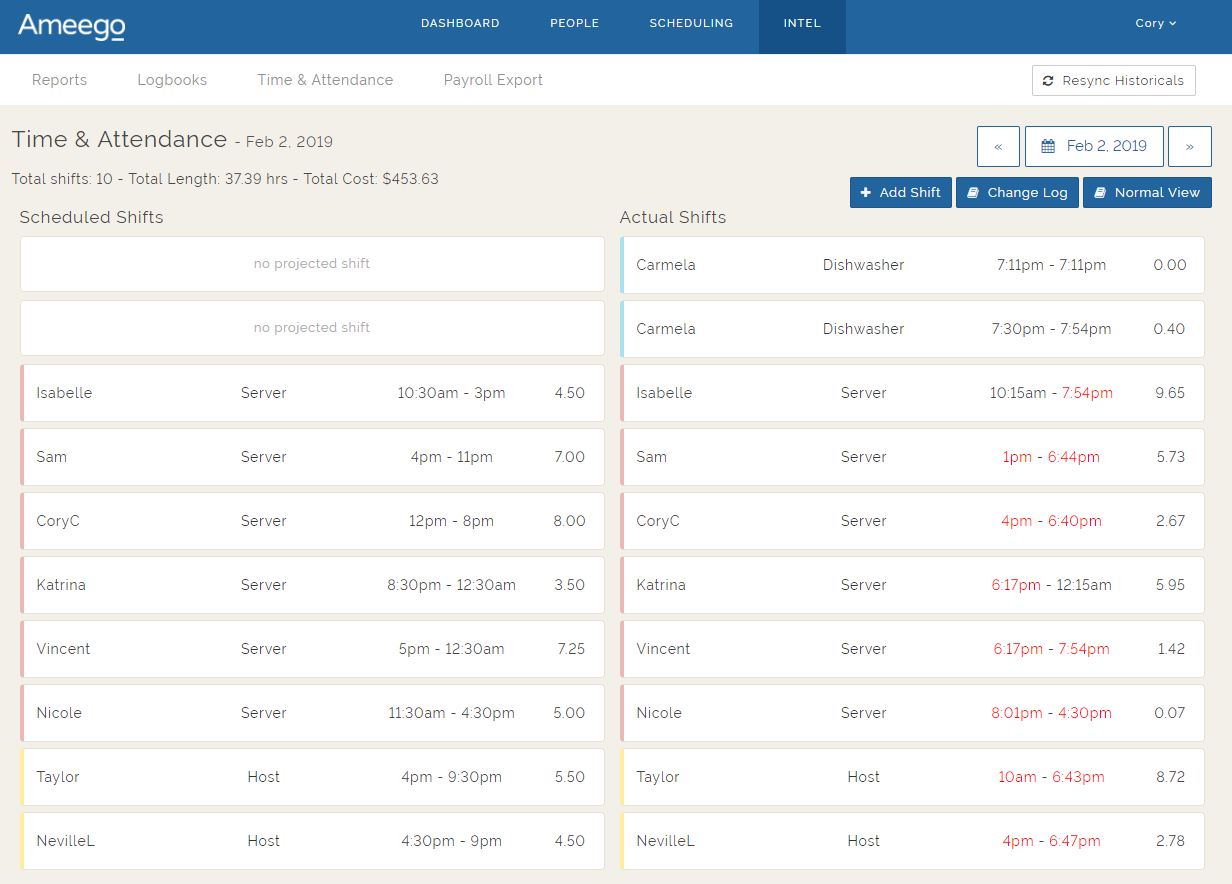
Task: Click the book icon on Normal View
Action: pos(1100,193)
